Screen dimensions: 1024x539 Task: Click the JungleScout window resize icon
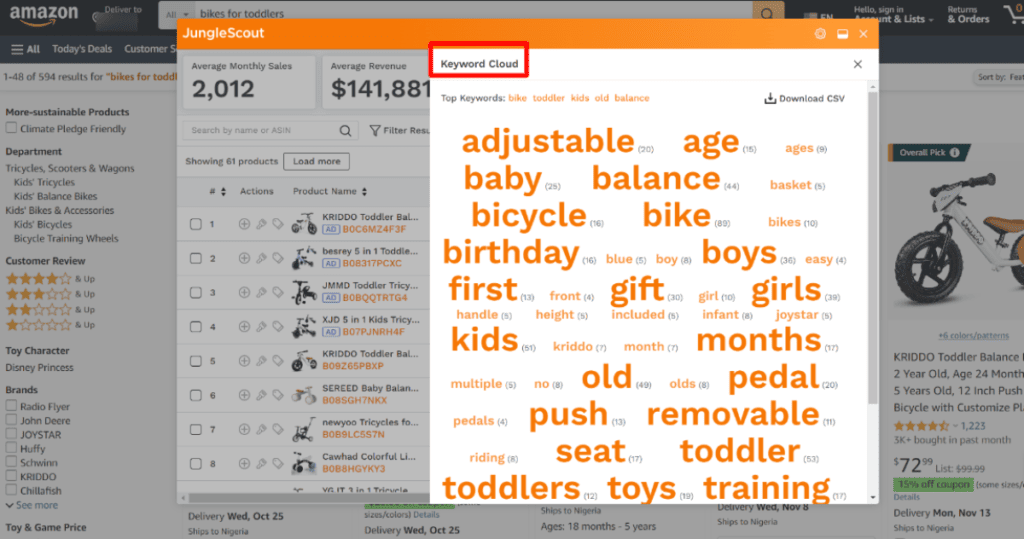[842, 33]
